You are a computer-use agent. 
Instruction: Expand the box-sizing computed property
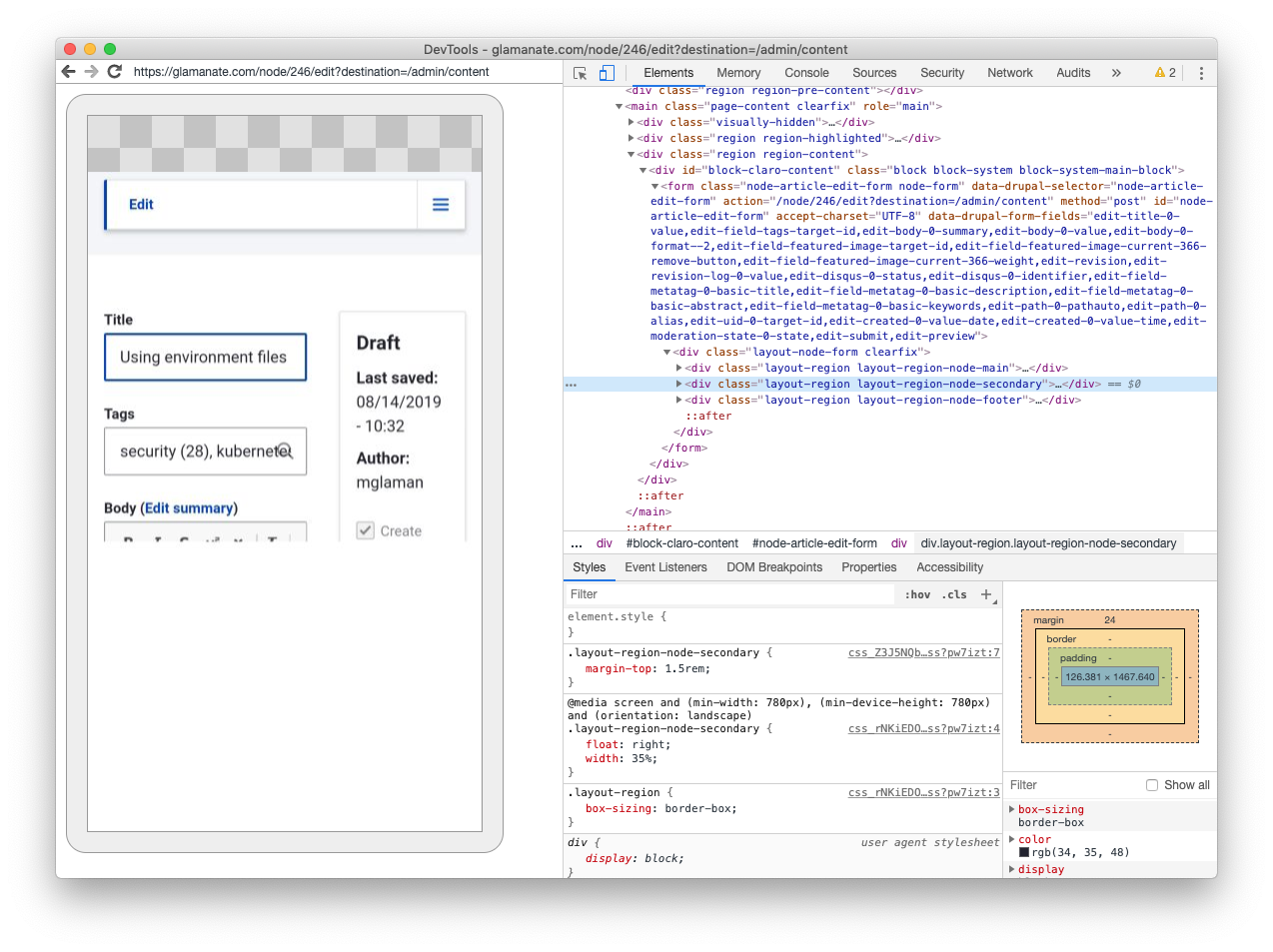1012,809
